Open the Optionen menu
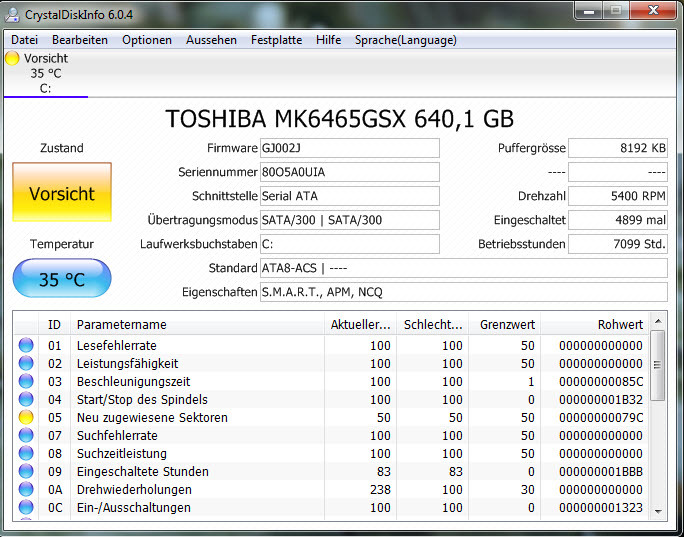Image resolution: width=684 pixels, height=537 pixels. (147, 40)
